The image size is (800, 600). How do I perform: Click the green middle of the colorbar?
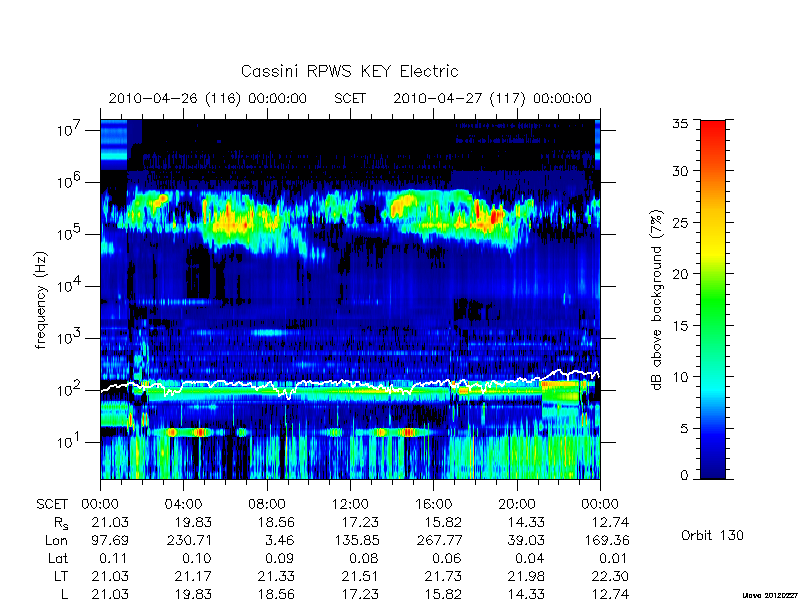pyautogui.click(x=713, y=300)
